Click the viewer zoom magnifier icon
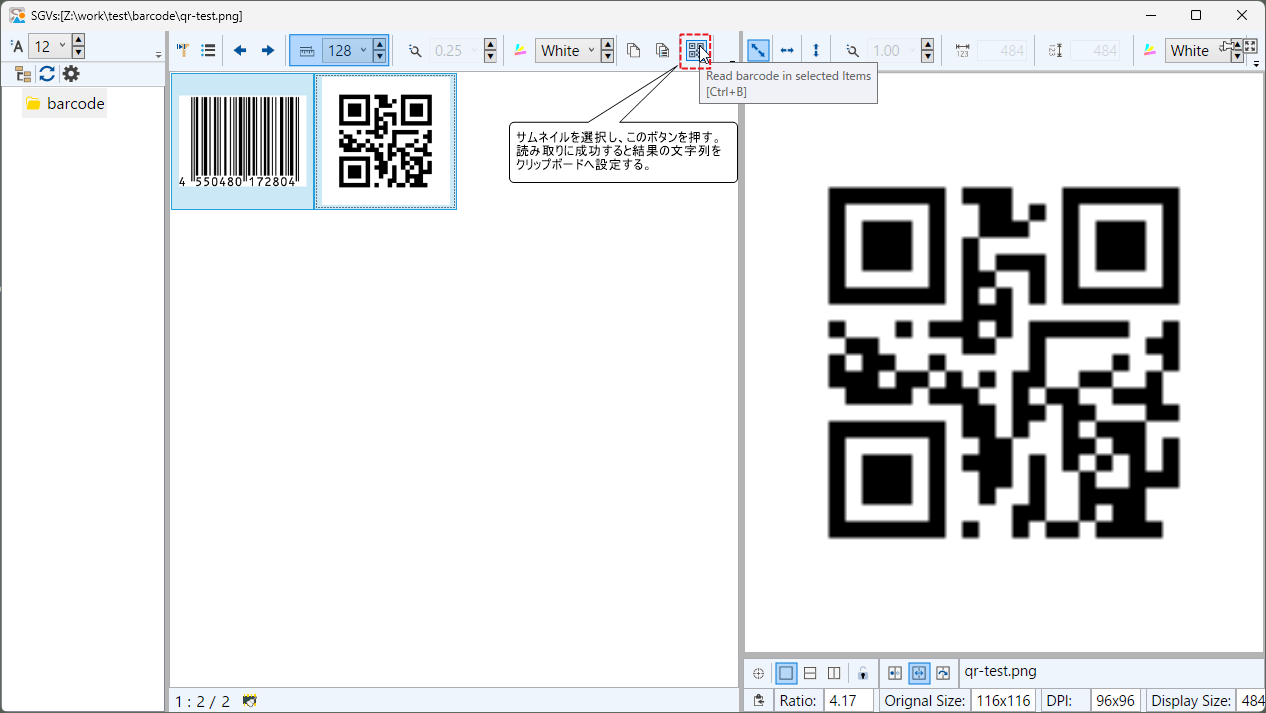This screenshot has width=1266, height=713. point(852,50)
